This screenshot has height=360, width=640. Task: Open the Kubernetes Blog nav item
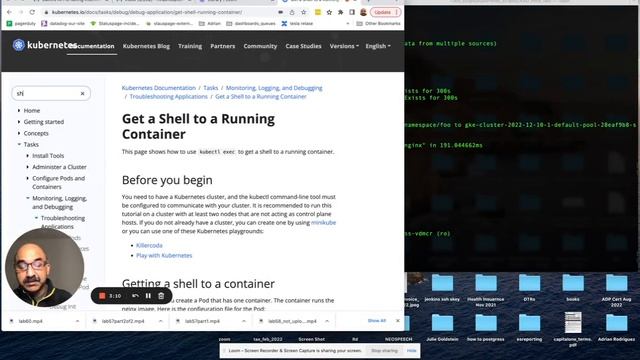[x=146, y=46]
